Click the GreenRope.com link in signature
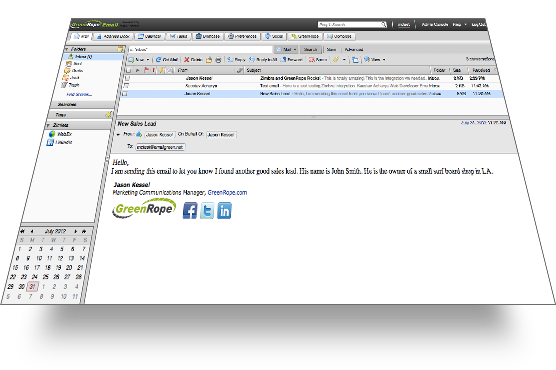The image size is (556, 370). (227, 192)
